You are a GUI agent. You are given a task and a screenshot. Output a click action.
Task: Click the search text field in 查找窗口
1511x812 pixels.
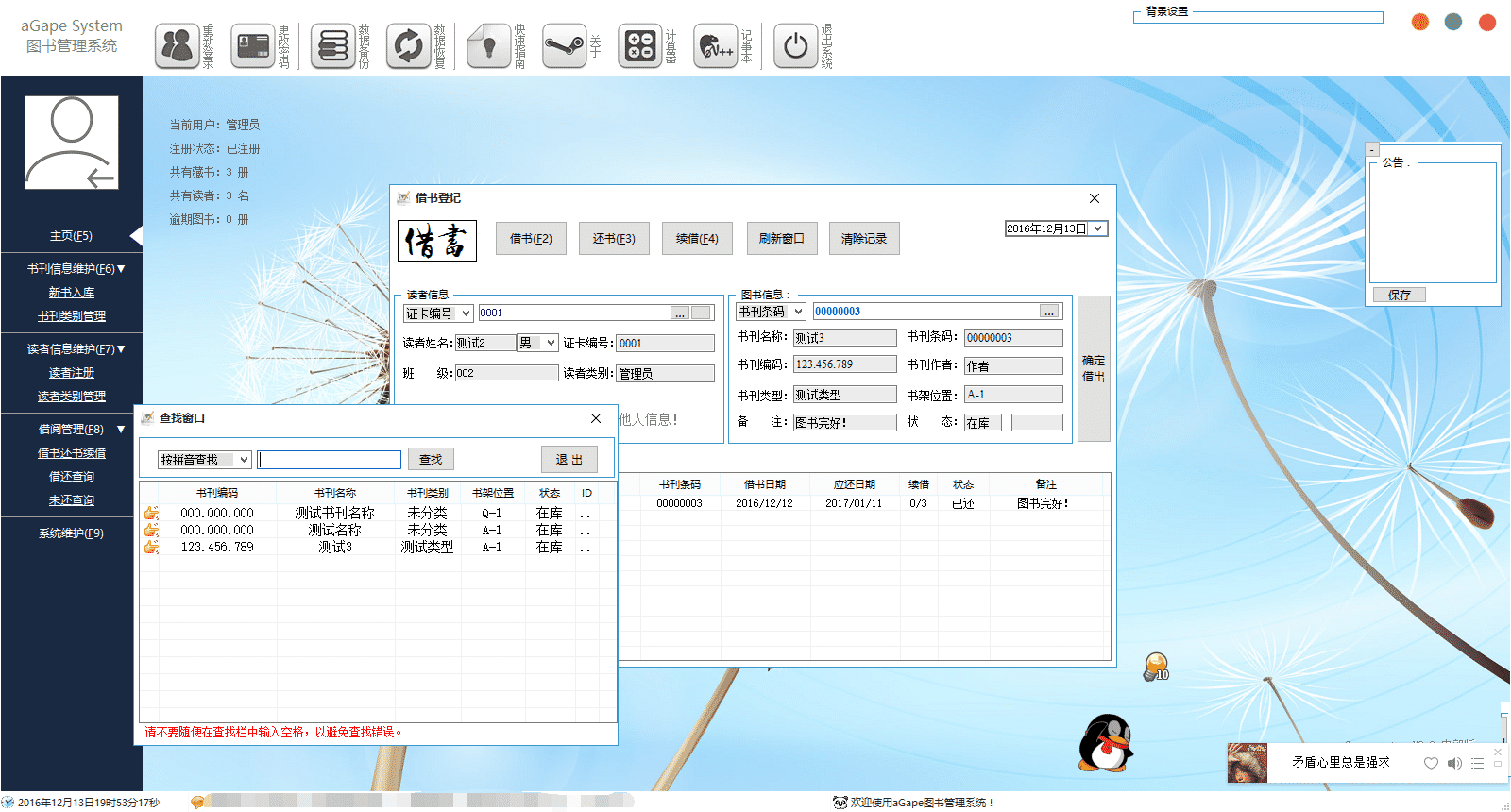[330, 460]
